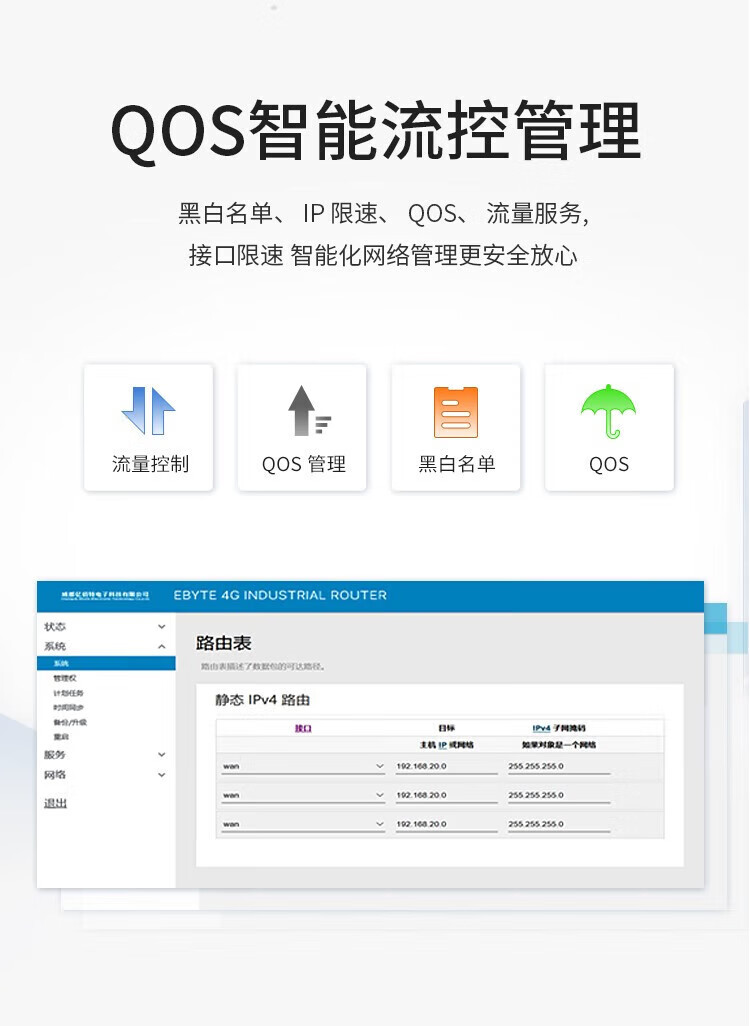The height and width of the screenshot is (1026, 750).
Task: Open 备份/升级 in the sidebar
Action: (x=70, y=722)
